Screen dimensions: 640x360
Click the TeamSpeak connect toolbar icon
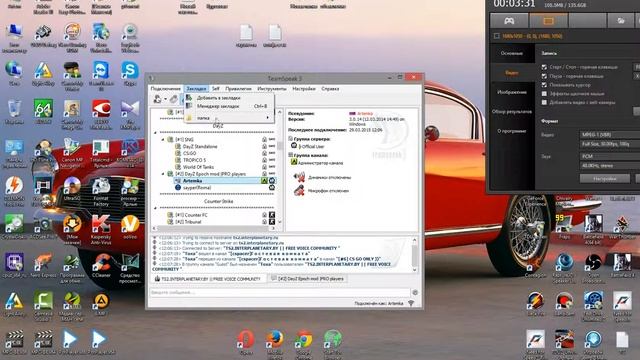click(157, 99)
